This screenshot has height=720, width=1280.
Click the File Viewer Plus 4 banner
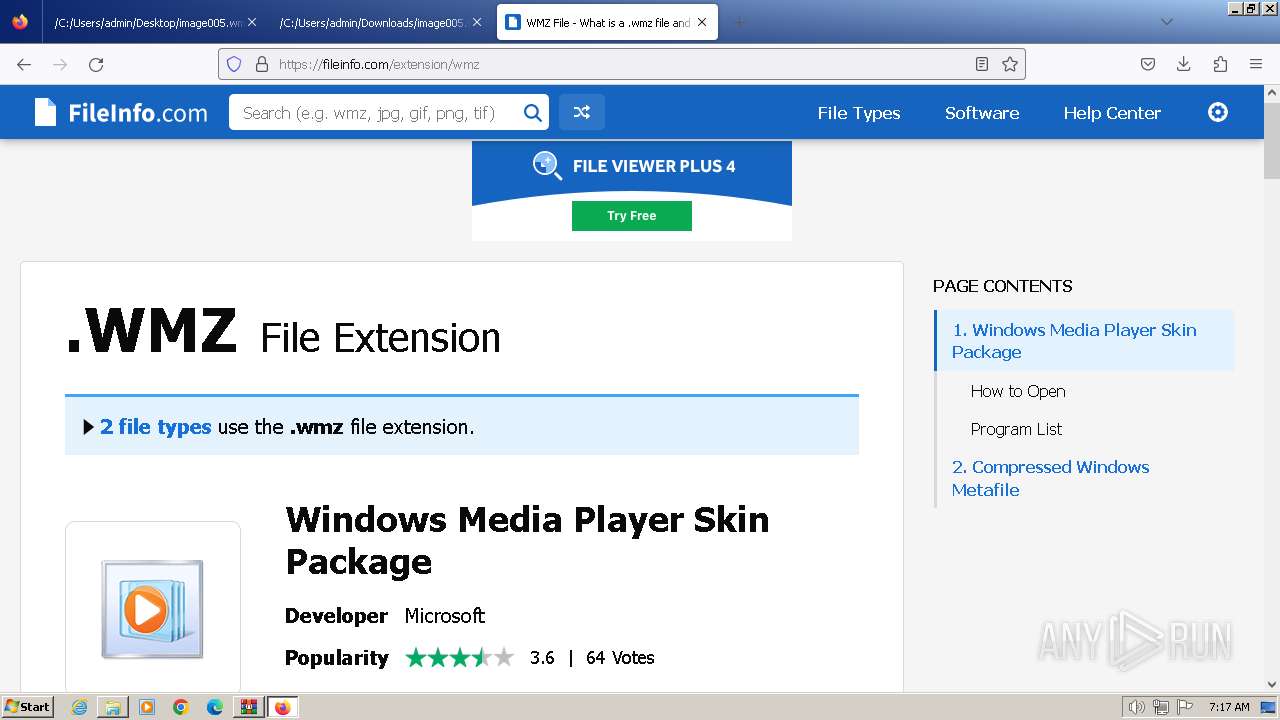632,190
